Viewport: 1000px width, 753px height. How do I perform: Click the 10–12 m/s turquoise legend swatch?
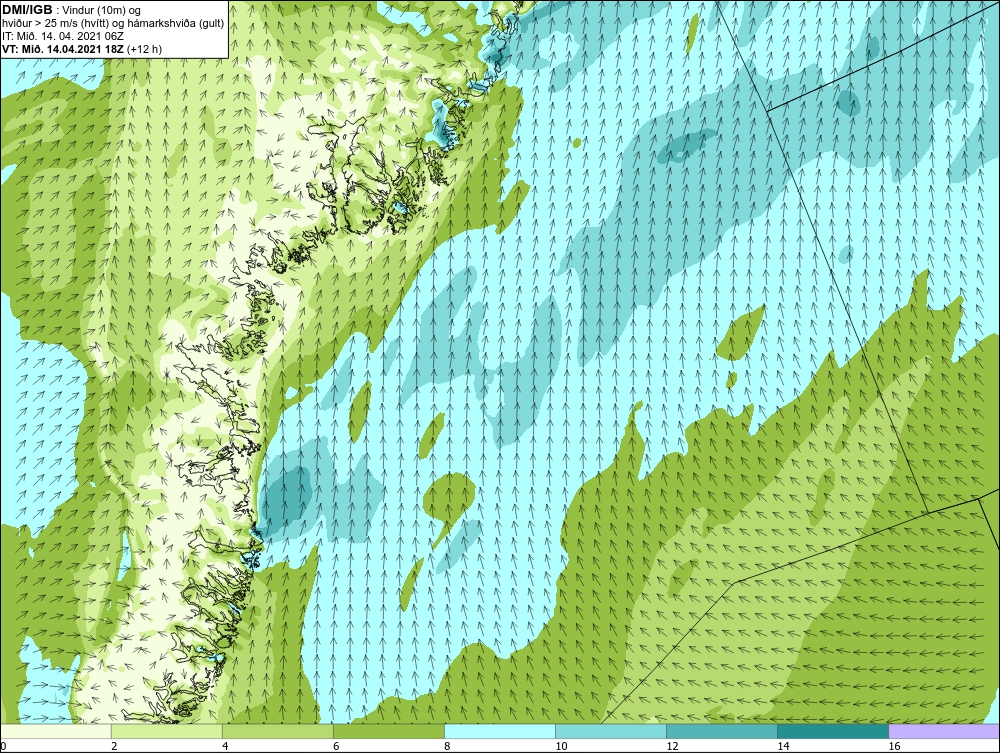tap(610, 731)
